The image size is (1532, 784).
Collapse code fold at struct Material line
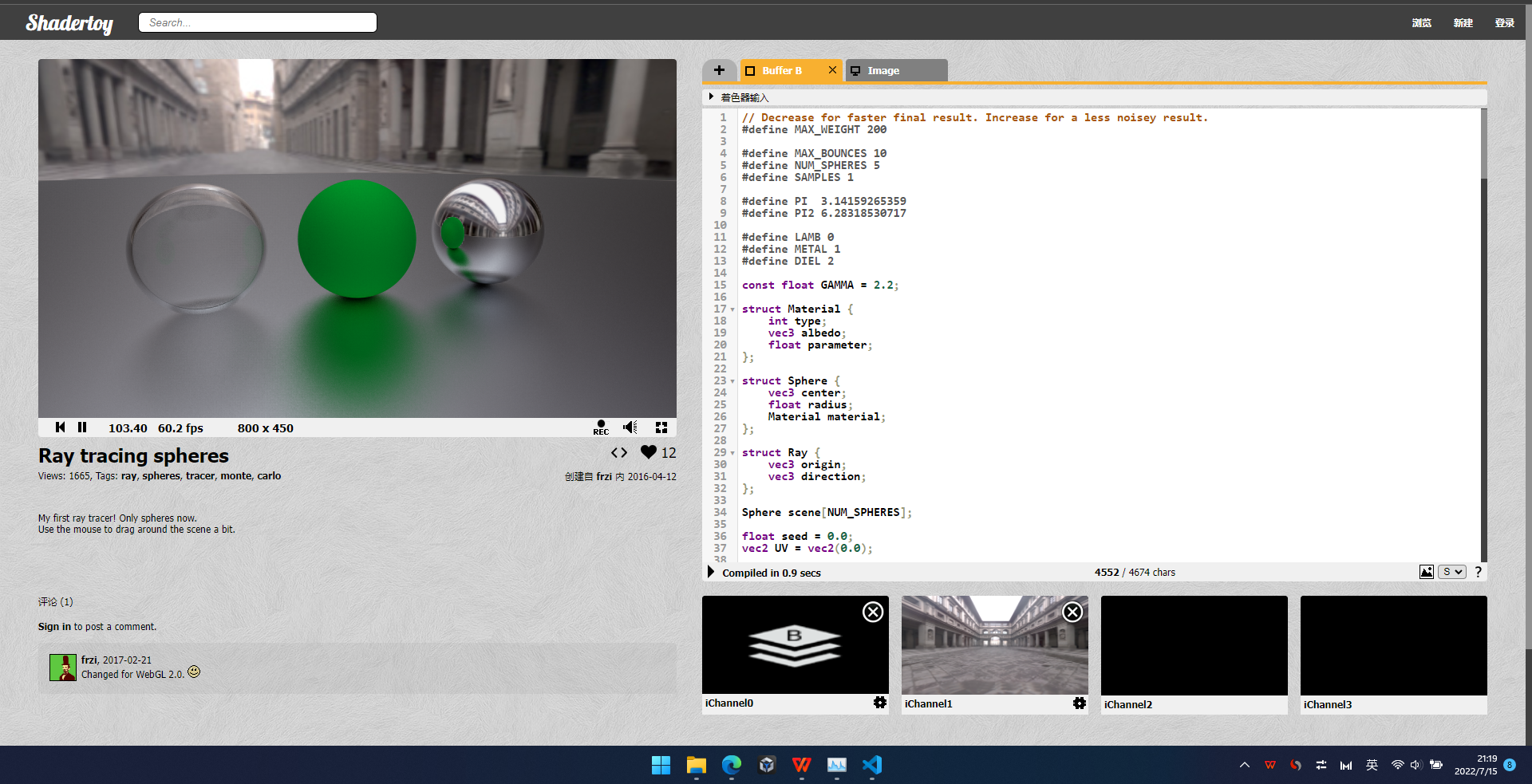pos(732,309)
